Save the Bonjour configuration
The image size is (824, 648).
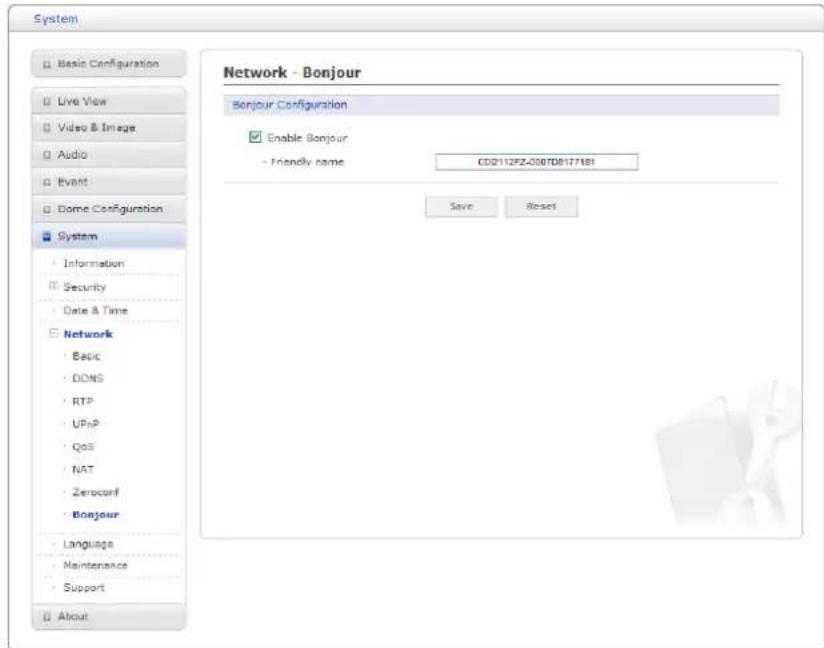coord(461,207)
